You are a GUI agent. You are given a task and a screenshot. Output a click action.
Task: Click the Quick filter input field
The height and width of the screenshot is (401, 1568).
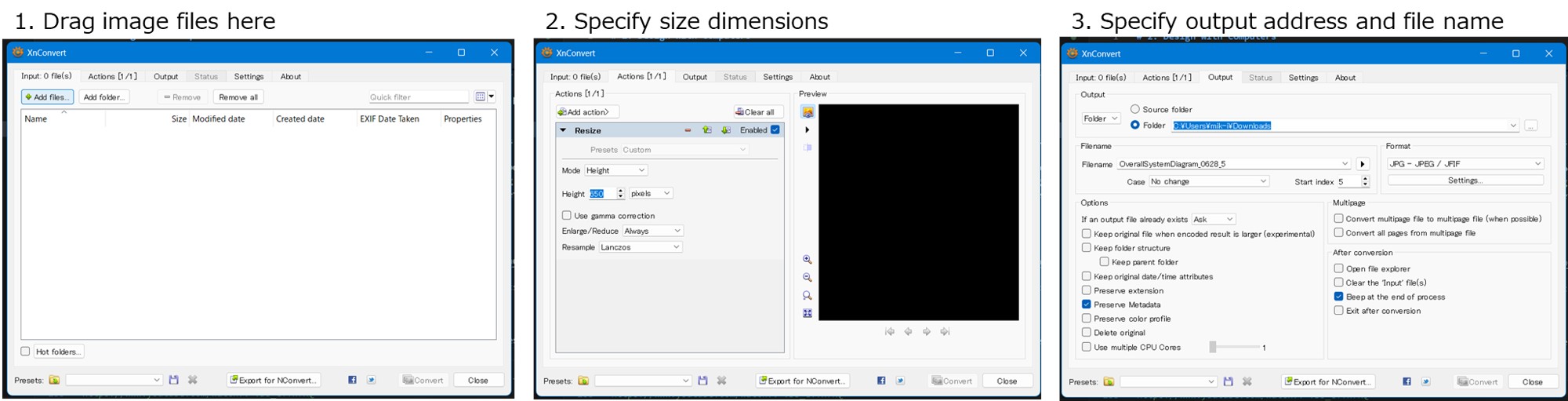click(419, 97)
